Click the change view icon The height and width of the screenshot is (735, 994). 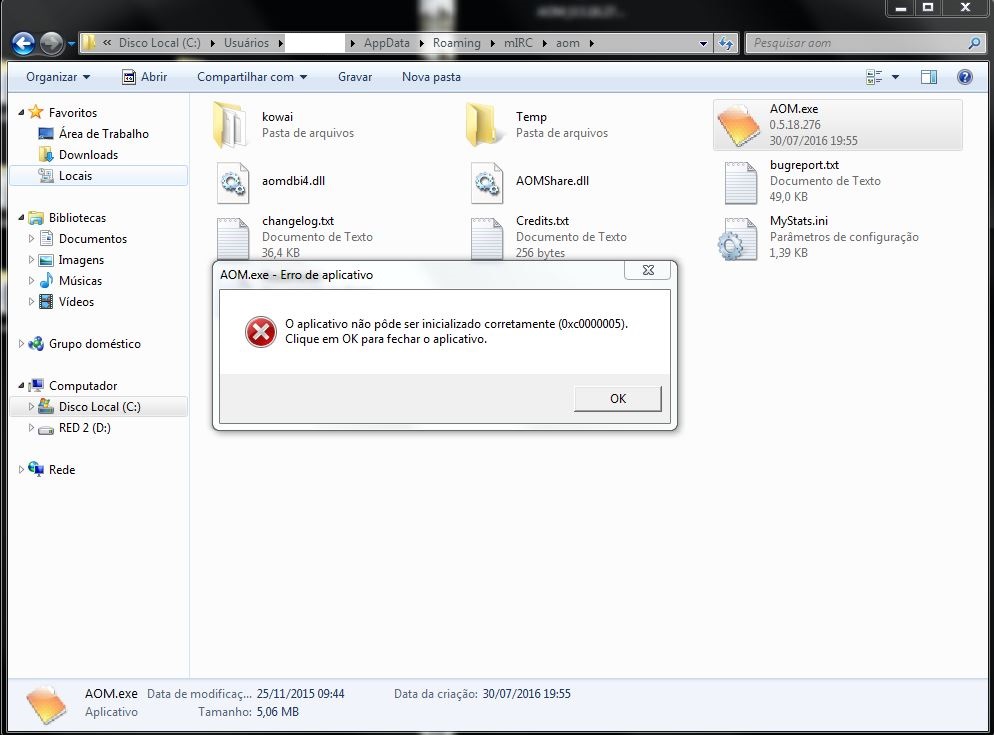pyautogui.click(x=874, y=77)
